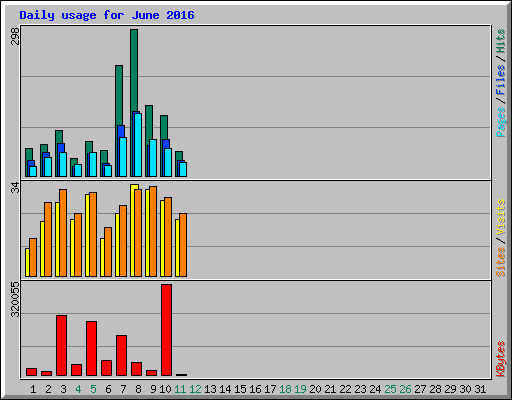512x400 pixels.
Task: Click the 298 hits axis value
Action: (15, 36)
